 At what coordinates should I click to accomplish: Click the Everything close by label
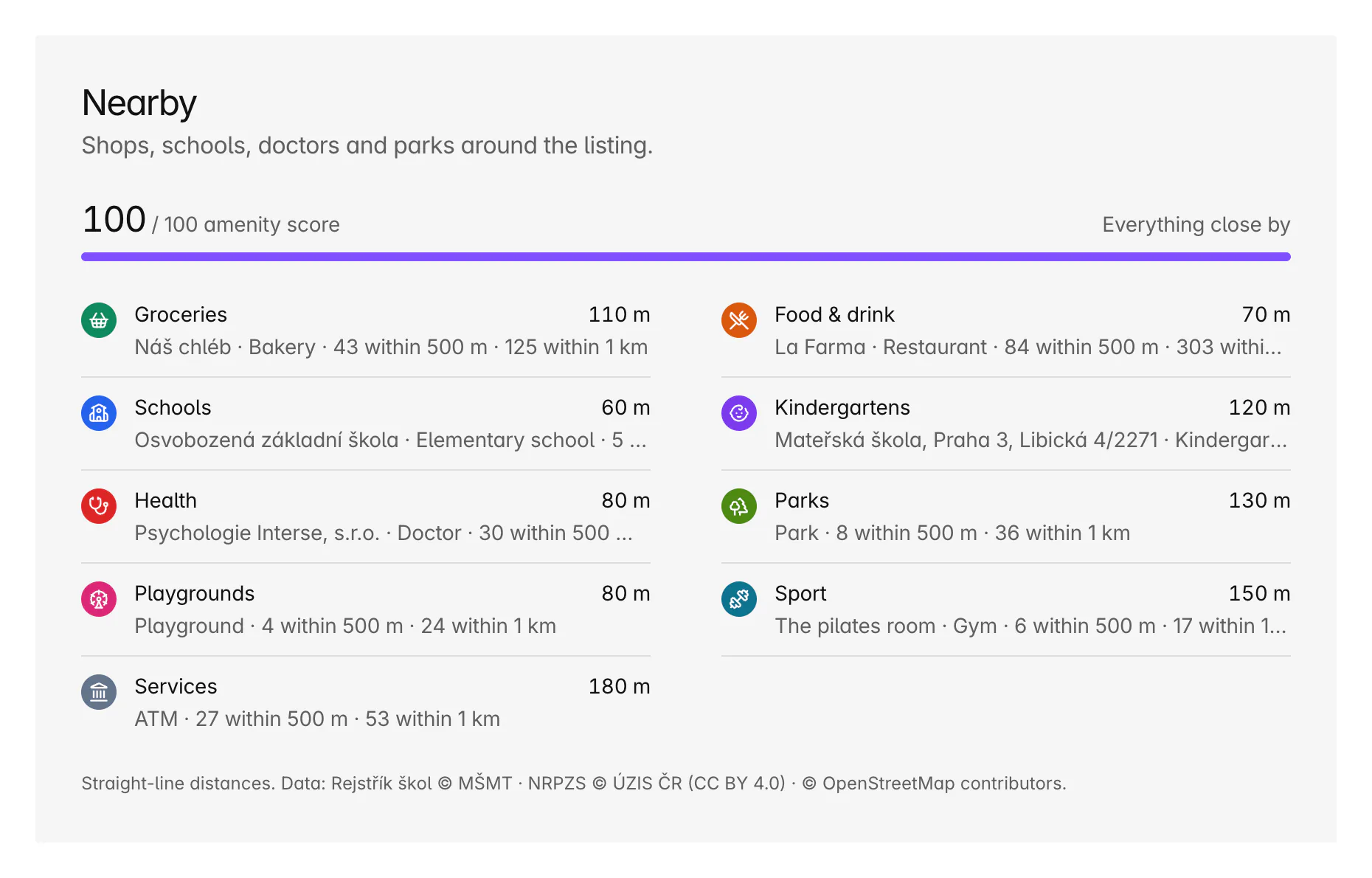(x=1196, y=225)
